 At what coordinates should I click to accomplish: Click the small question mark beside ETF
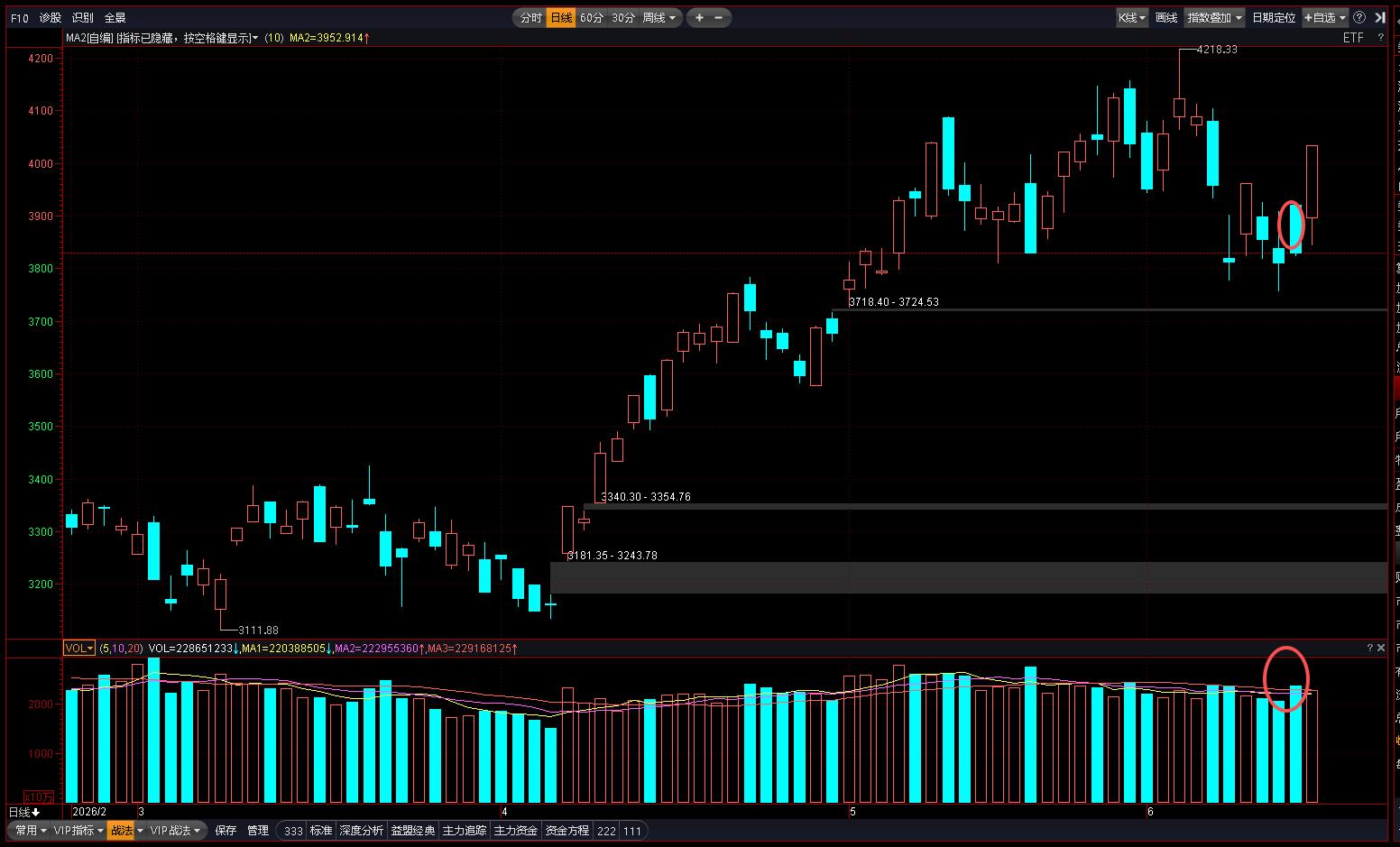coord(1380,38)
